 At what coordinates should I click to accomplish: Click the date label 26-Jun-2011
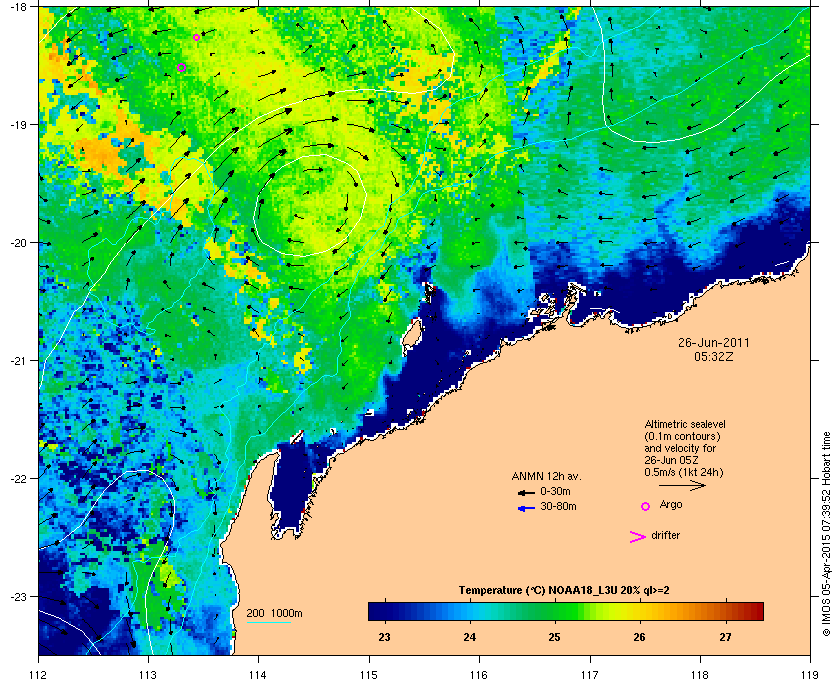pyautogui.click(x=714, y=343)
